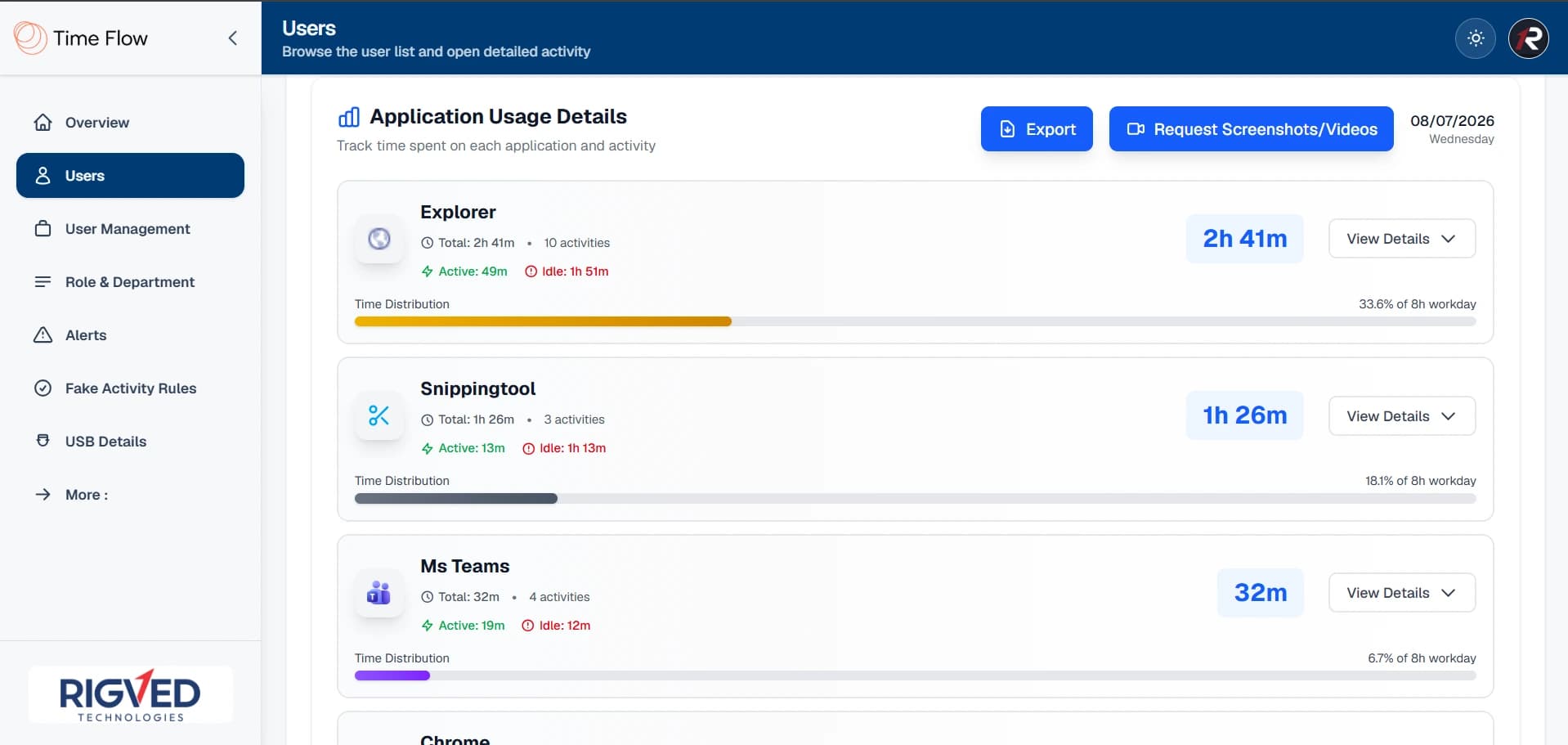
Task: Open Role & Department section
Action: click(130, 282)
